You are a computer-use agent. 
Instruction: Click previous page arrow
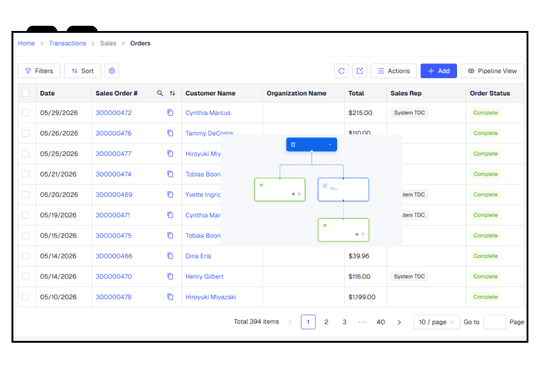(x=290, y=322)
